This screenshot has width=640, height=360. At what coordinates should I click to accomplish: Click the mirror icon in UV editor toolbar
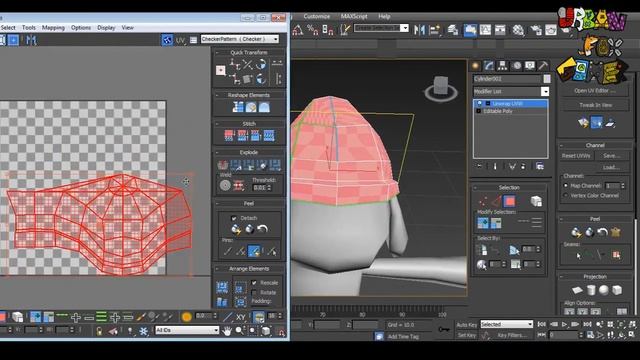pos(31,40)
